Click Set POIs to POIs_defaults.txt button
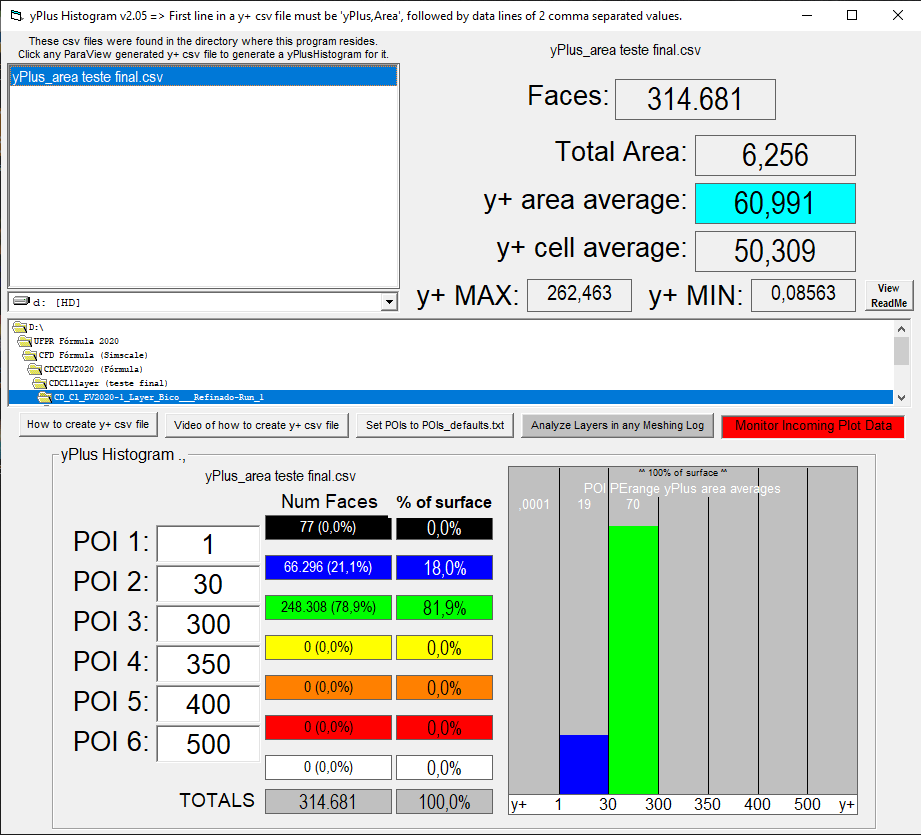Viewport: 921px width, 835px height. (x=435, y=425)
